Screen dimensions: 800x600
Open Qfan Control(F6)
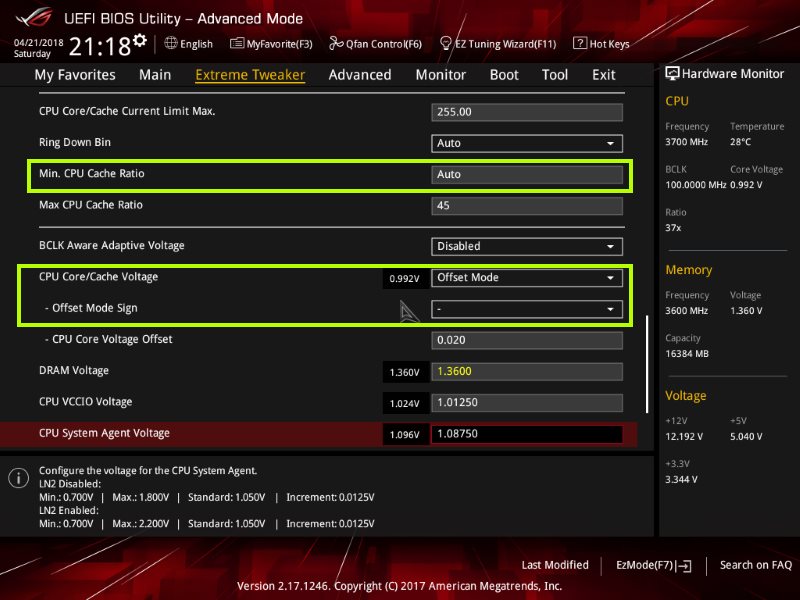(375, 44)
